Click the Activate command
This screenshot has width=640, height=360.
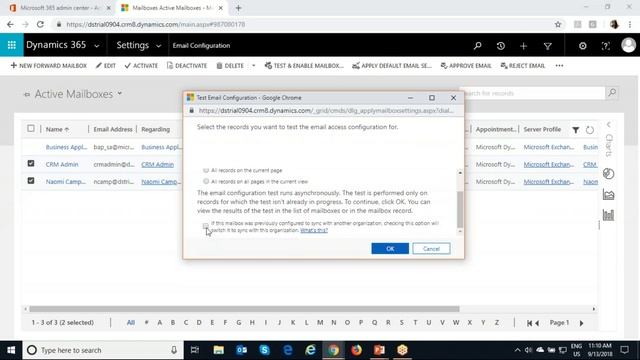tap(141, 66)
